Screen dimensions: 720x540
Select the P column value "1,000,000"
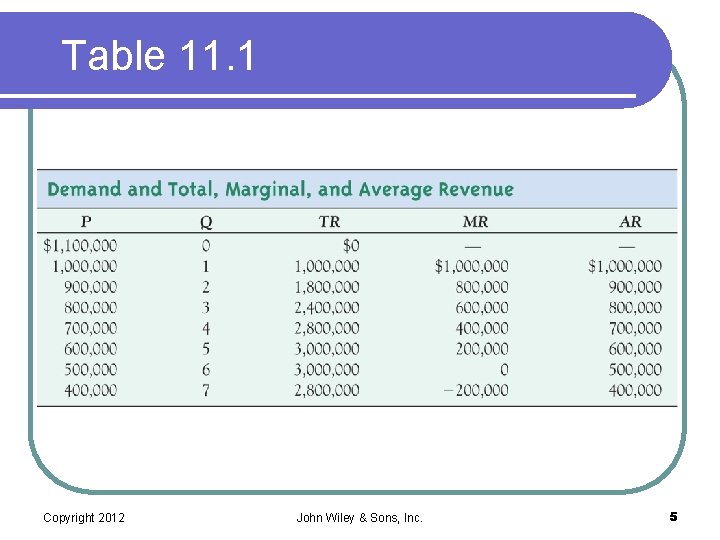(85, 266)
